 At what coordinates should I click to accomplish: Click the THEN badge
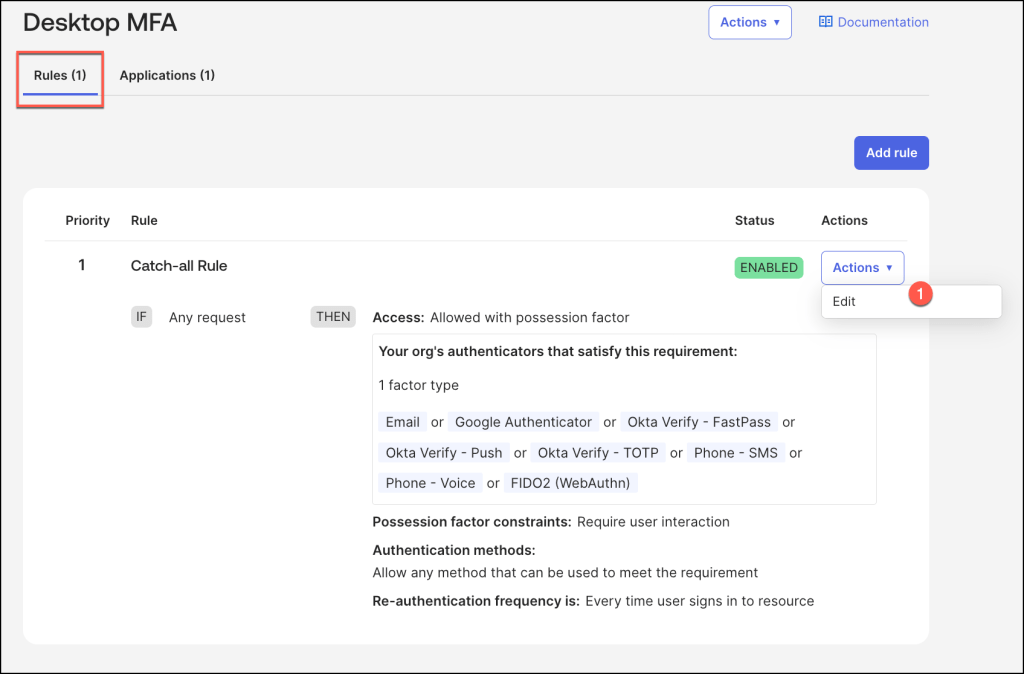pyautogui.click(x=333, y=317)
